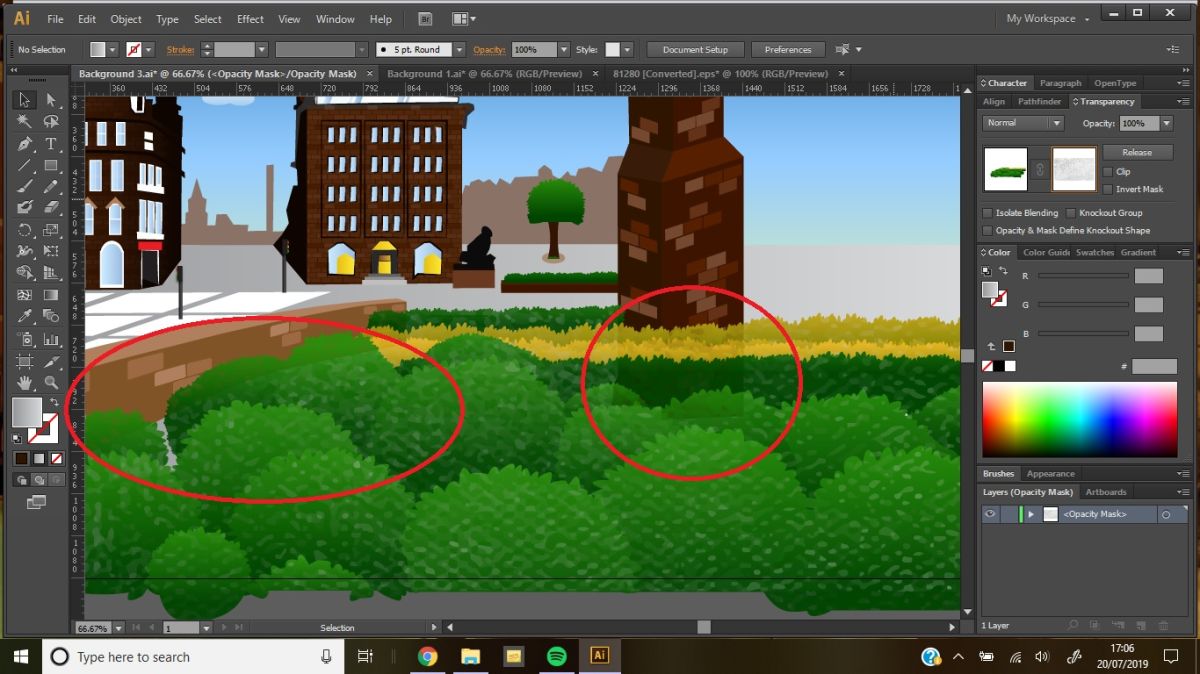Enable the Clip checkbox
Viewport: 1200px width, 674px height.
click(1108, 172)
